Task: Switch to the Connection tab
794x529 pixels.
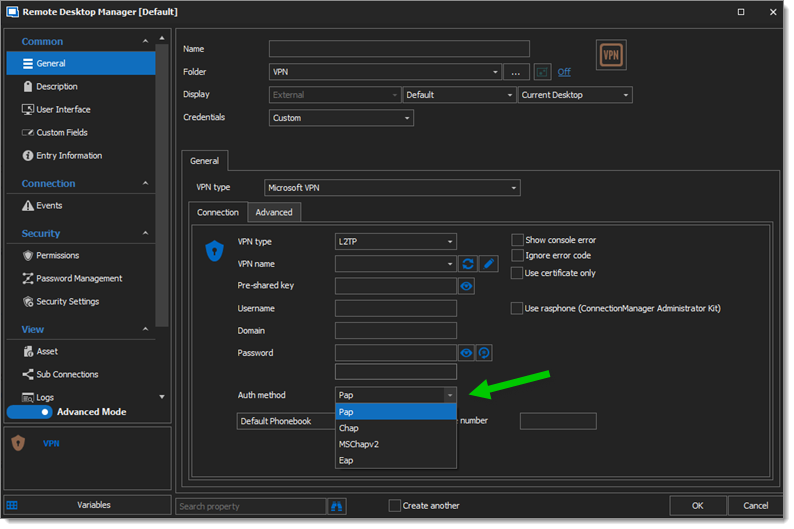Action: [x=218, y=213]
